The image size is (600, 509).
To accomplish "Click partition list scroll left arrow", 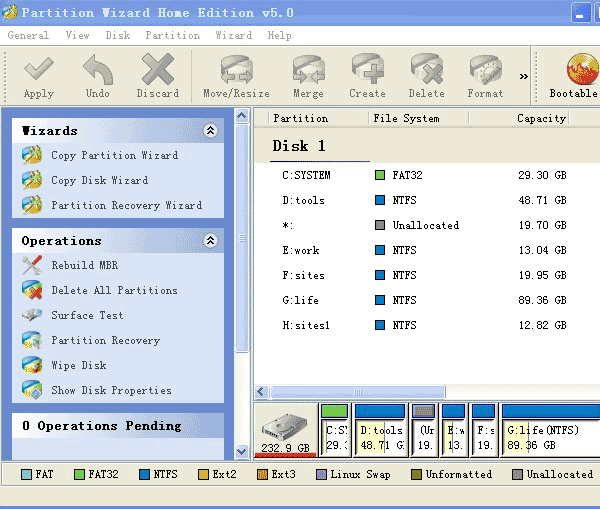I will [261, 392].
